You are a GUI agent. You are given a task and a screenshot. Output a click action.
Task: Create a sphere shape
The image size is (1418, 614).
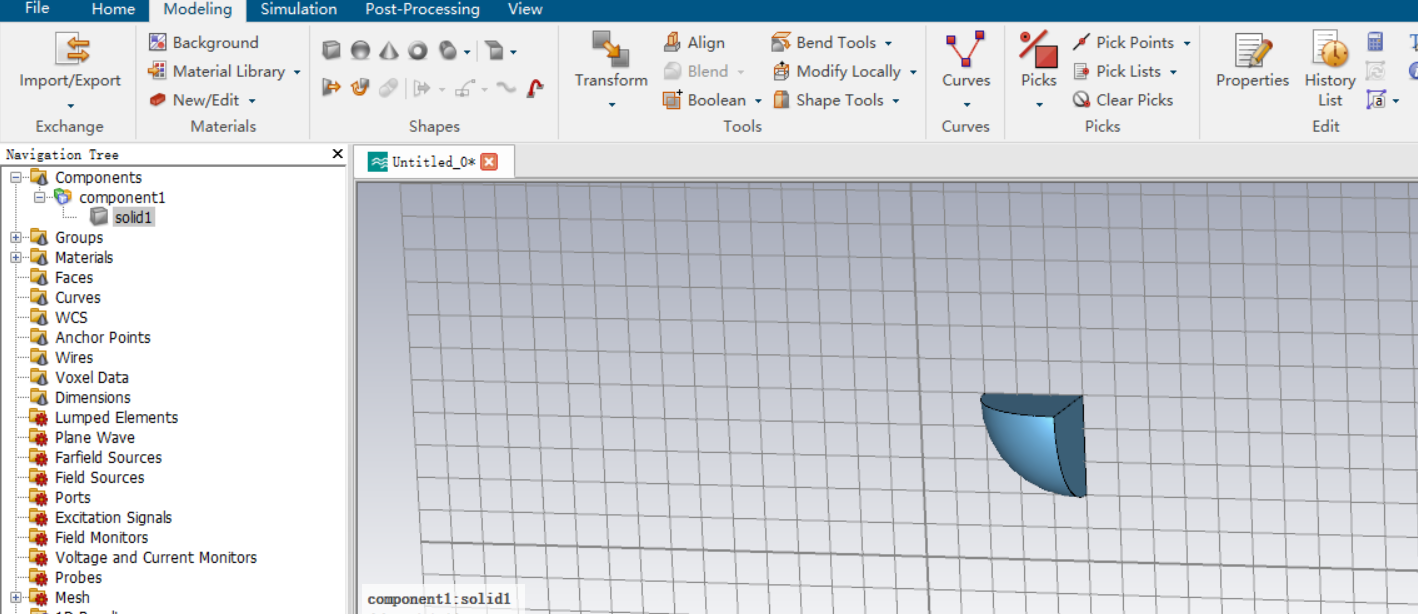[x=360, y=50]
